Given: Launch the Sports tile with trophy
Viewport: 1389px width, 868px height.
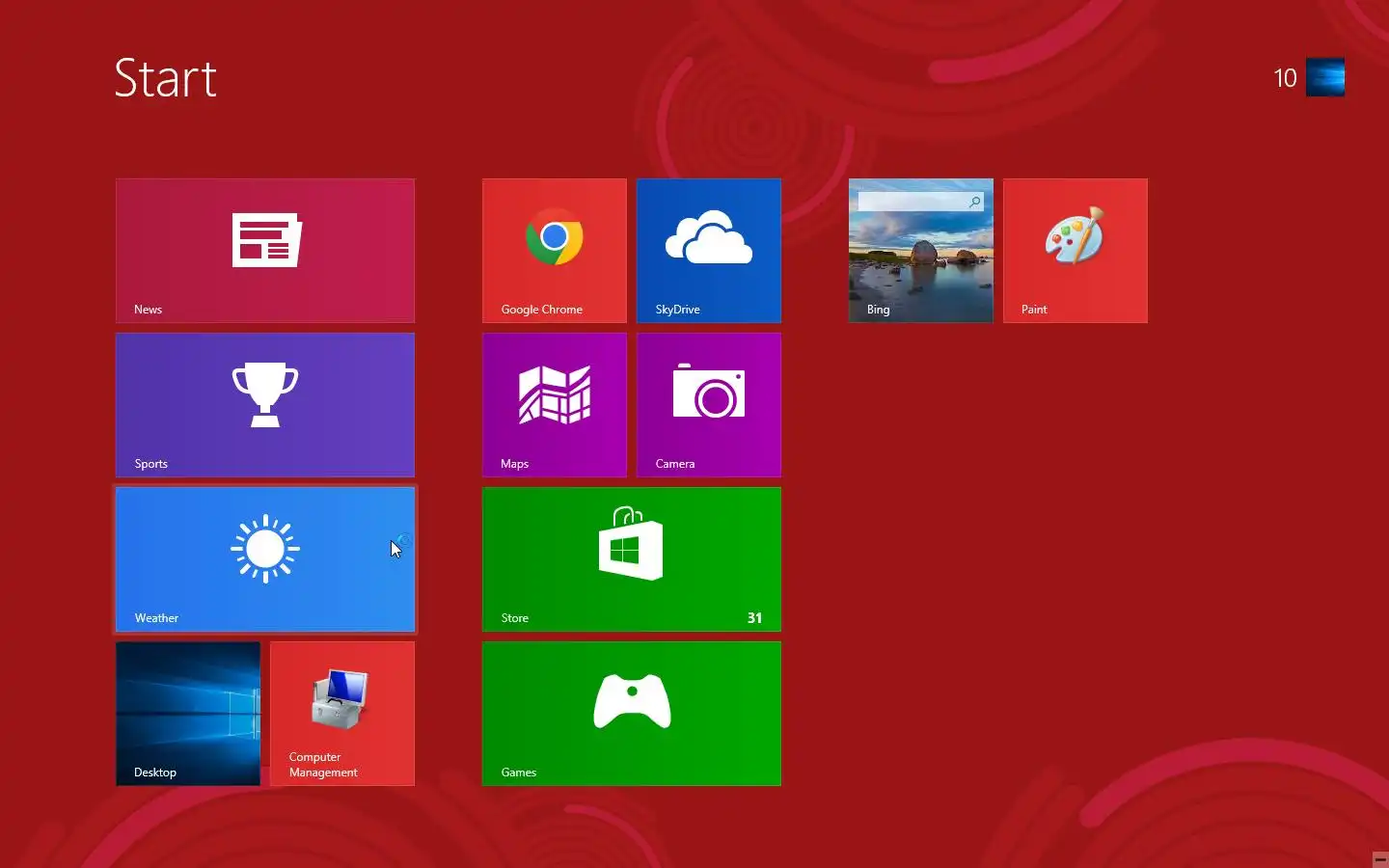Looking at the screenshot, I should click(x=265, y=405).
